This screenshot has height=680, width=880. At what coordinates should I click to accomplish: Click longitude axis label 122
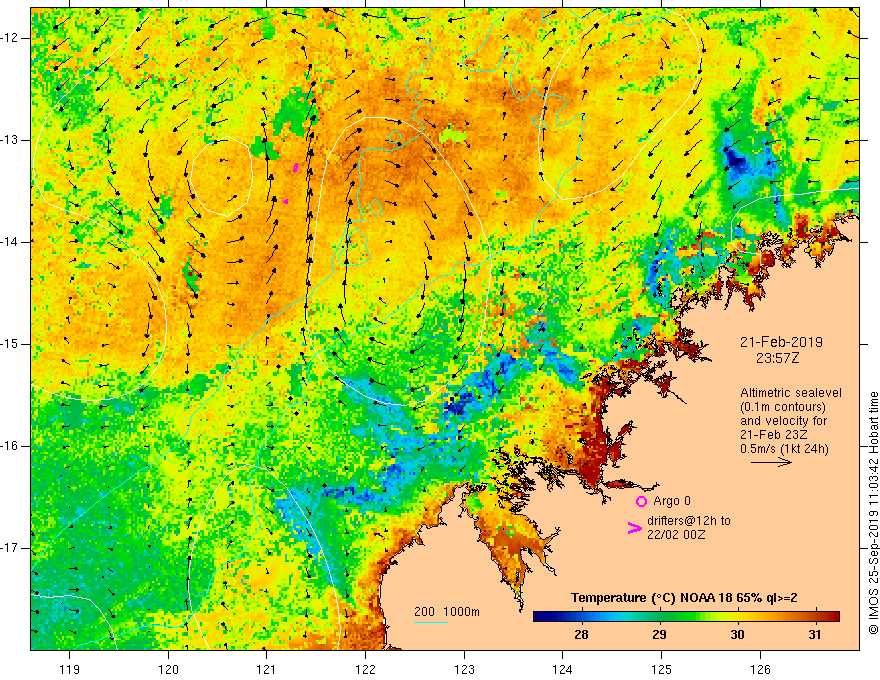click(365, 669)
